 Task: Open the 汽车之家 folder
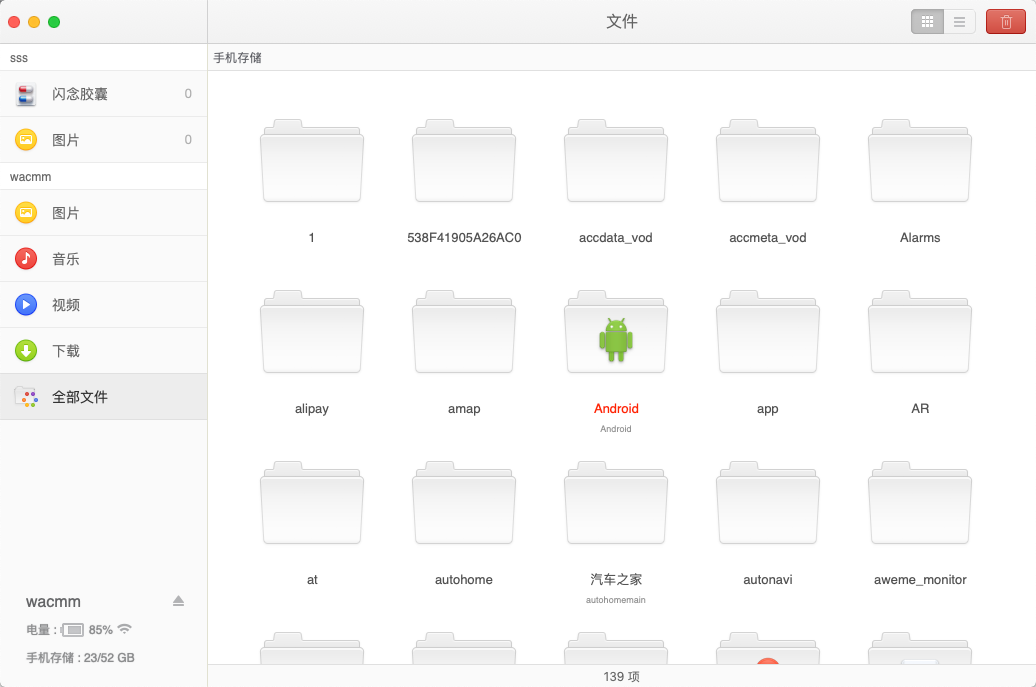[x=615, y=504]
